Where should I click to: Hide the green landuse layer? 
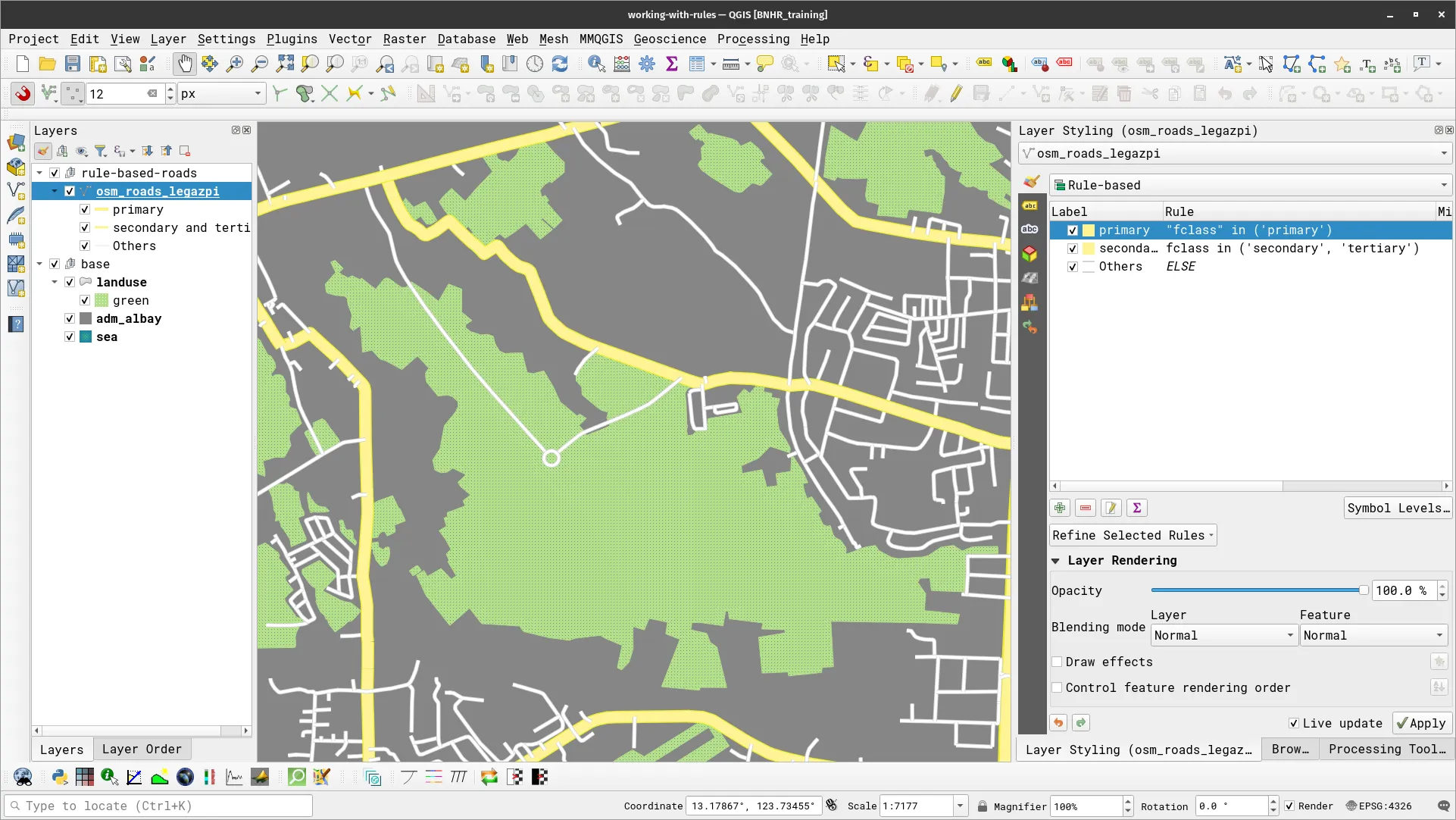click(x=86, y=300)
